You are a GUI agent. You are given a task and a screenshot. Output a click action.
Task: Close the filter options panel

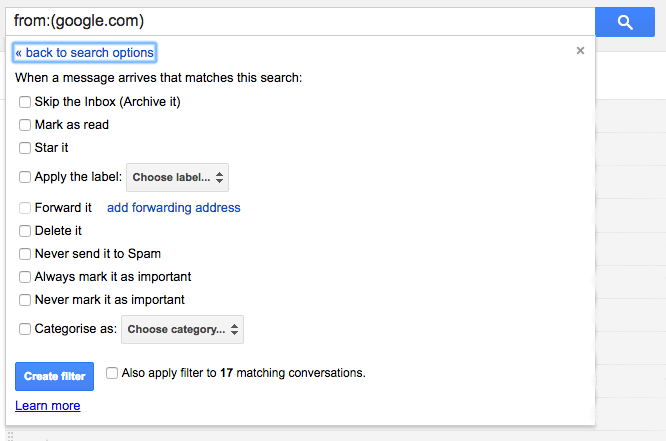[x=580, y=51]
